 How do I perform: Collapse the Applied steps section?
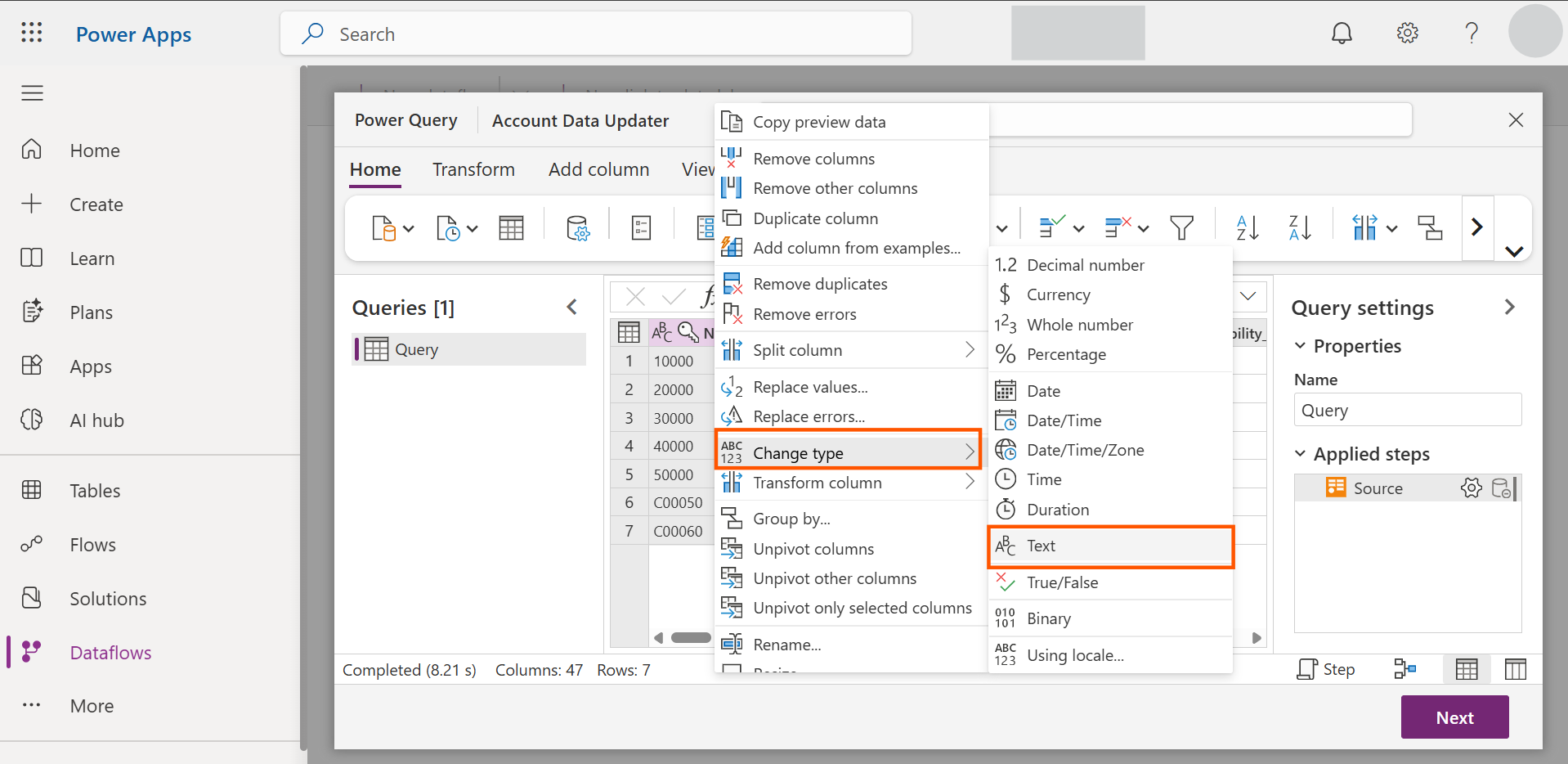(1300, 454)
